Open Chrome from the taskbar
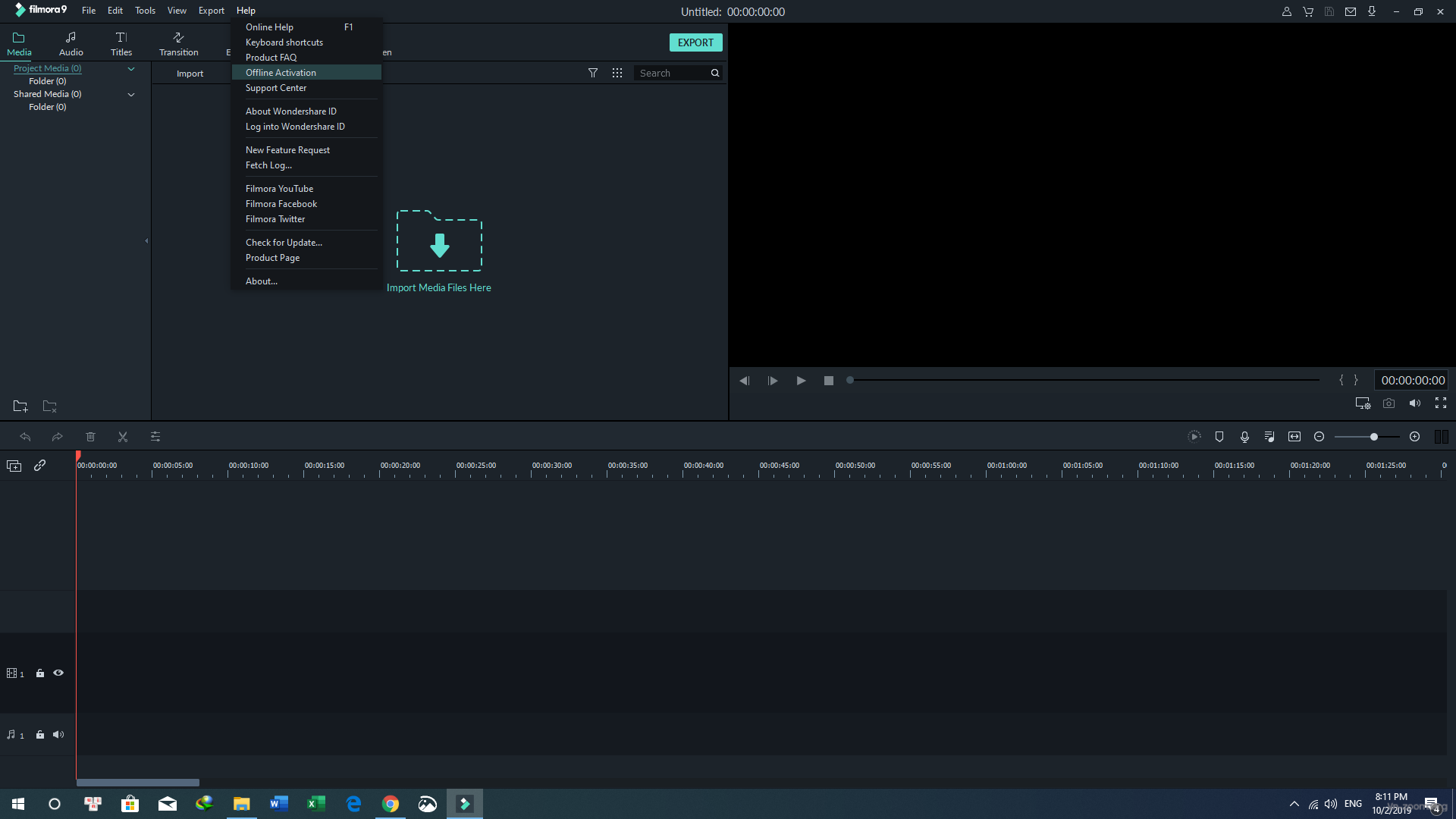The height and width of the screenshot is (819, 1456). tap(391, 804)
